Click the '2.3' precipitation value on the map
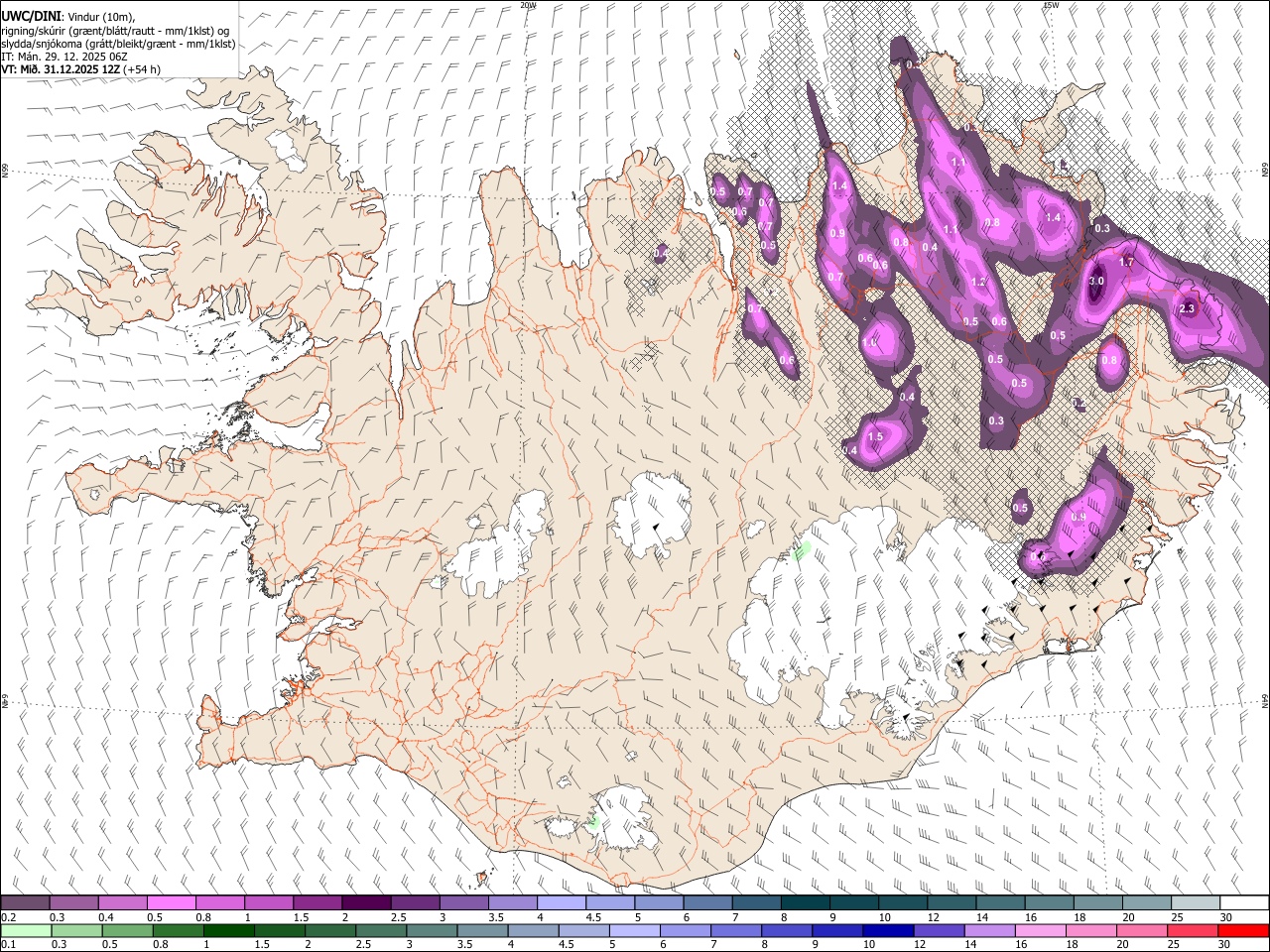 1188,309
